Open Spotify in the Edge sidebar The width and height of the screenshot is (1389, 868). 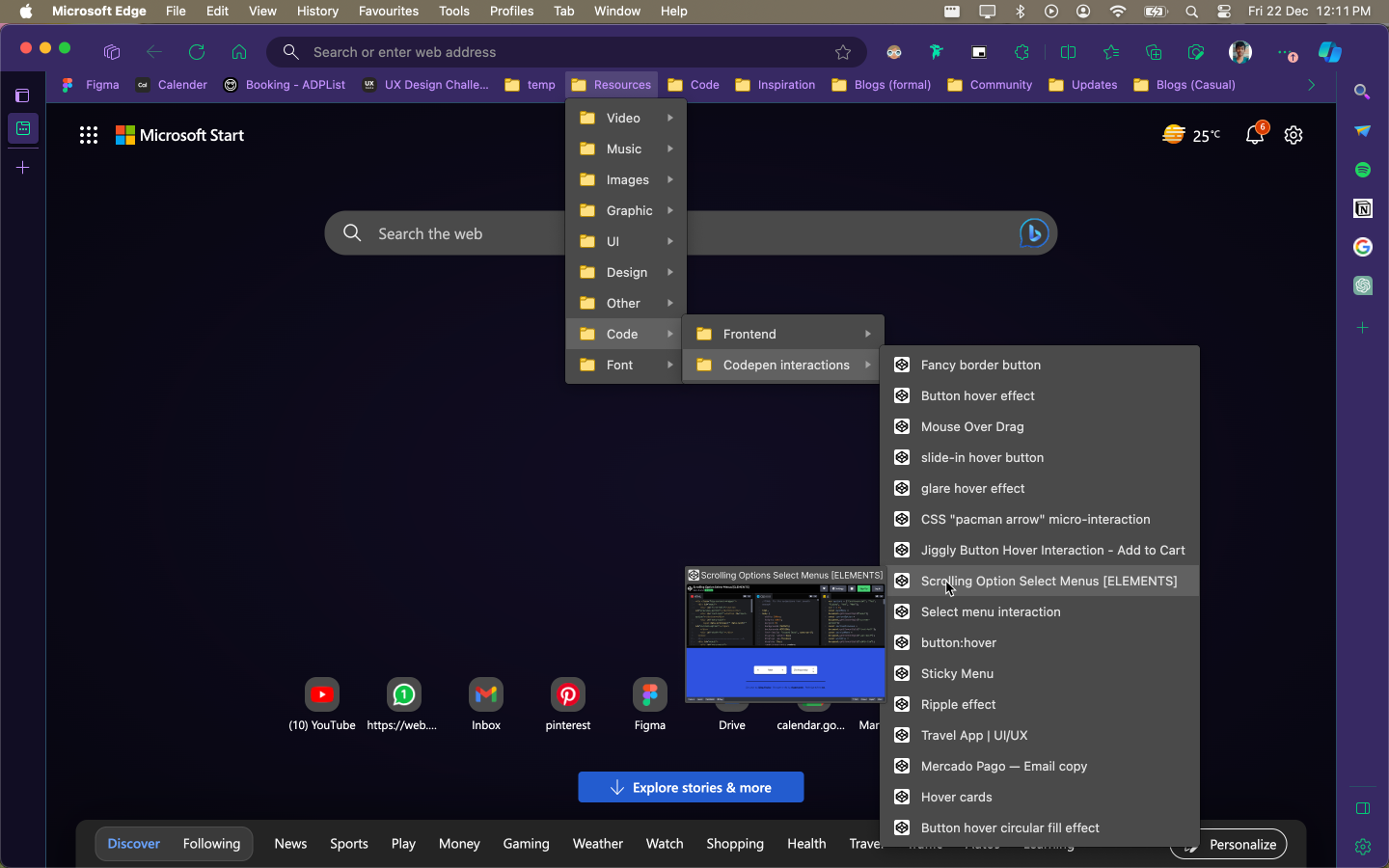click(x=1363, y=170)
